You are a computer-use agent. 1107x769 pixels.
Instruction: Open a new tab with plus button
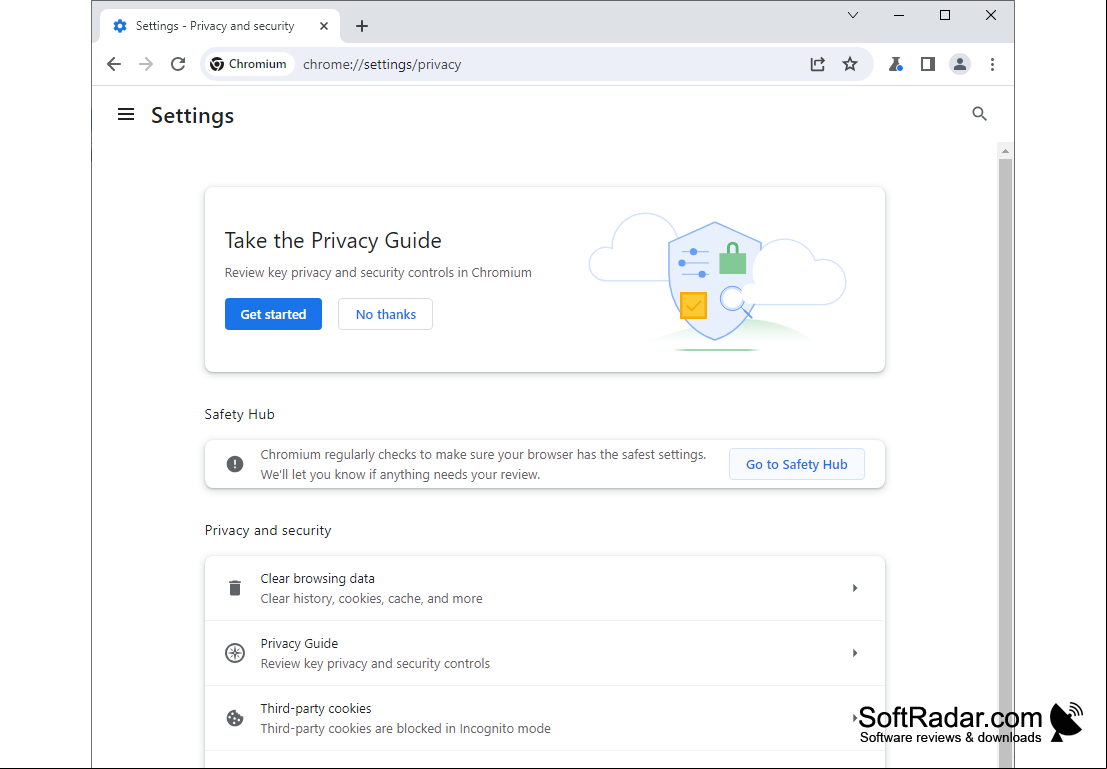point(361,26)
